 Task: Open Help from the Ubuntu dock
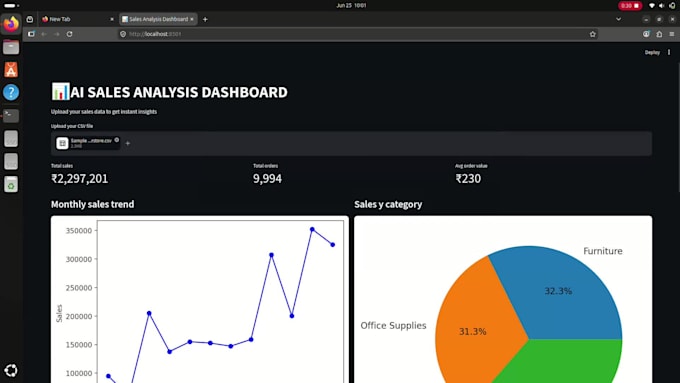11,92
